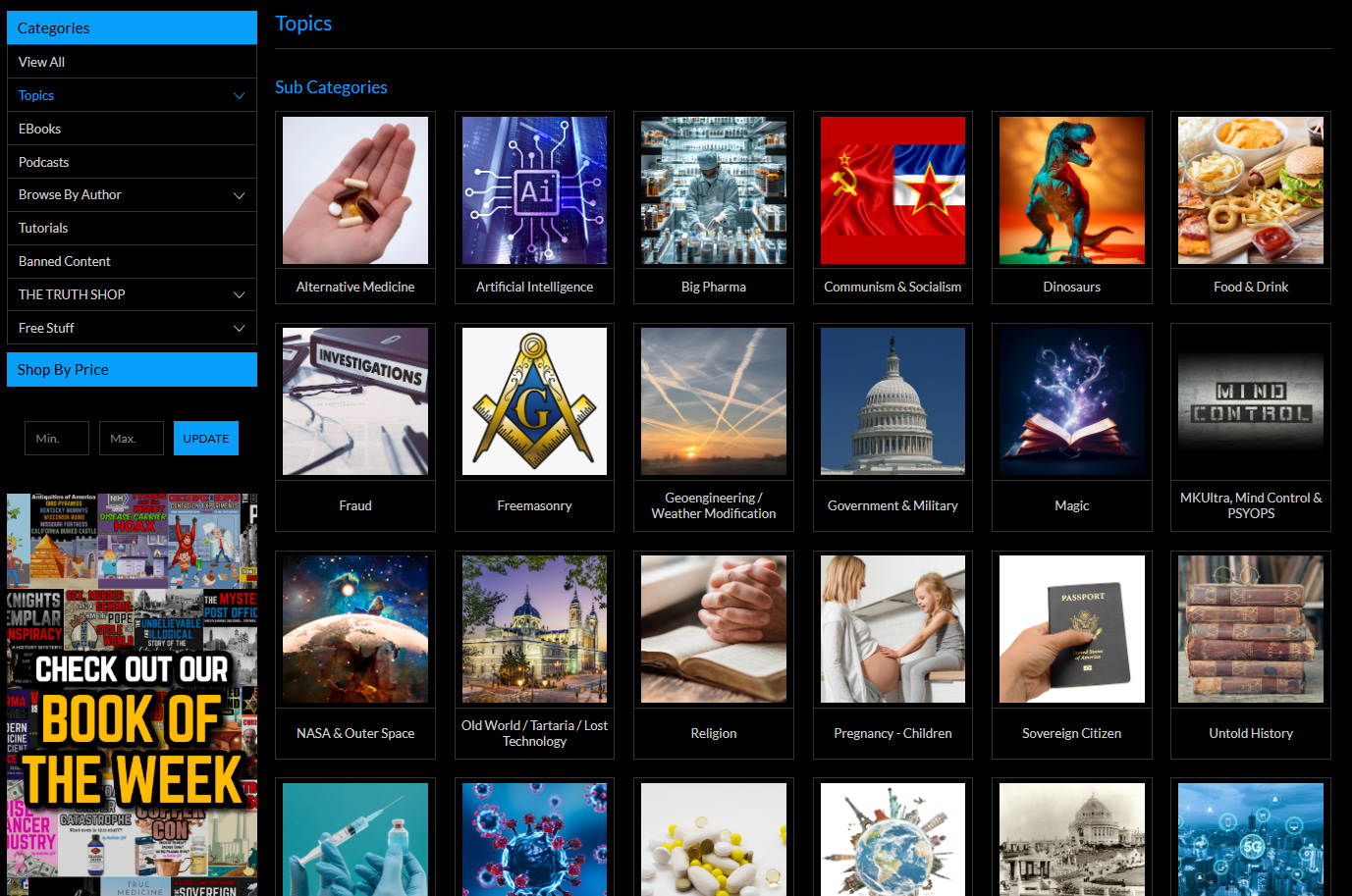Click the Big Pharma text link

714,287
